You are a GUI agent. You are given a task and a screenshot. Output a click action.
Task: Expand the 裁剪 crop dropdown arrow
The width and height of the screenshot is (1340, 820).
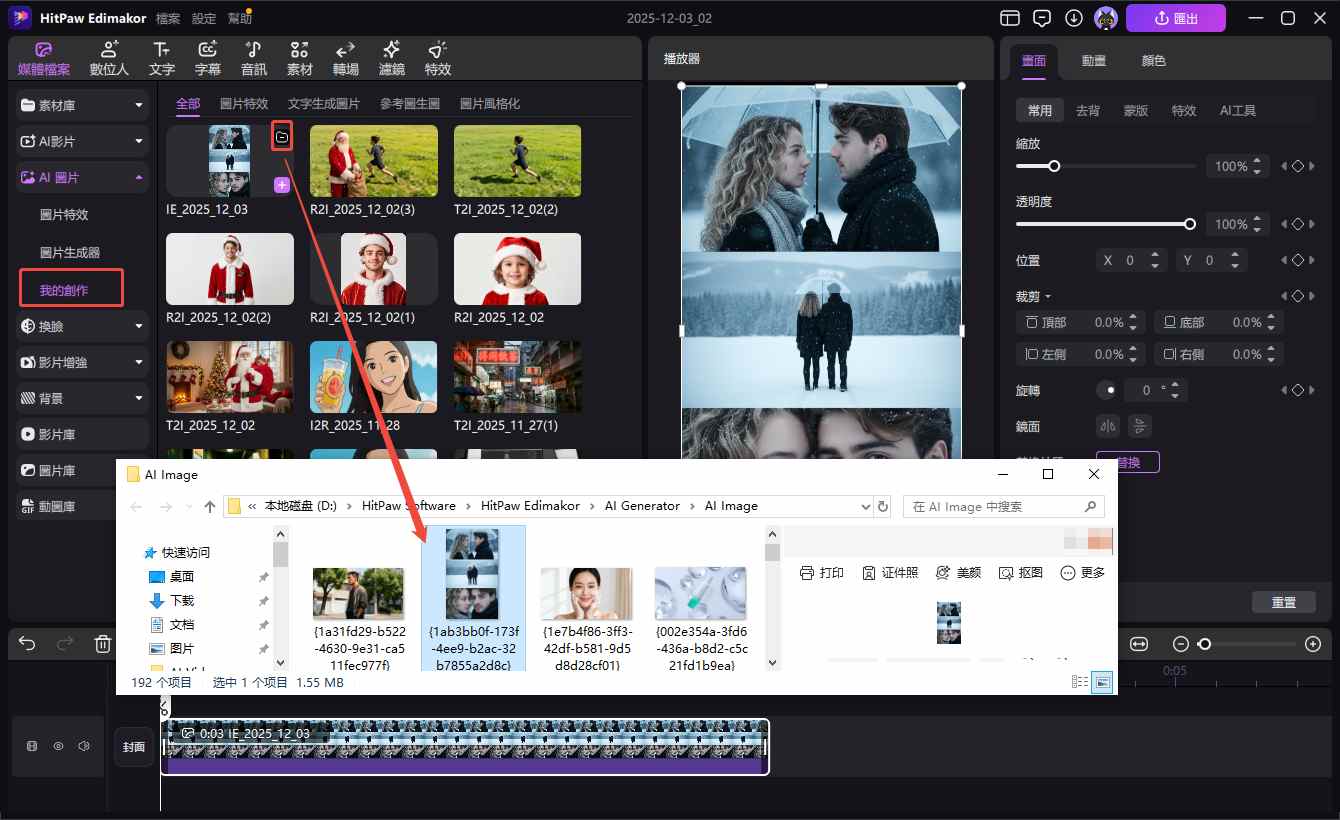click(1048, 297)
